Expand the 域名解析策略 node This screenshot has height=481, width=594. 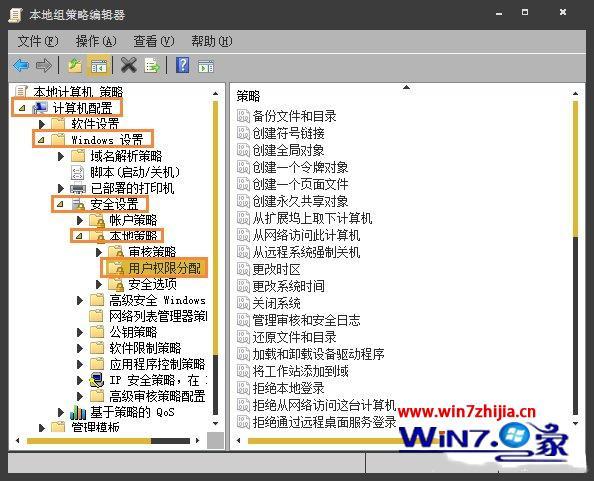61,156
